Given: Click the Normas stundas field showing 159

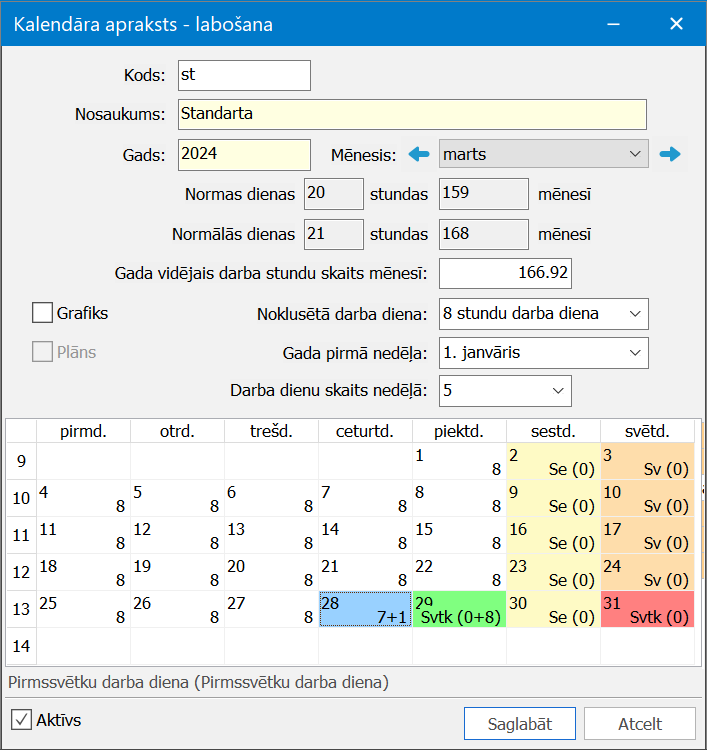Looking at the screenshot, I should 484,194.
